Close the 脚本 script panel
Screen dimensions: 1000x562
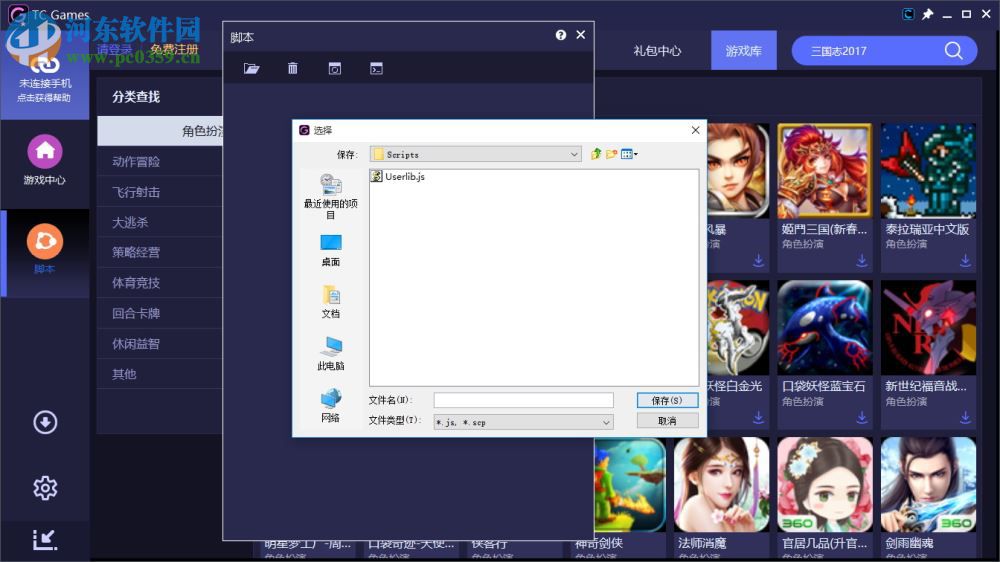[580, 34]
